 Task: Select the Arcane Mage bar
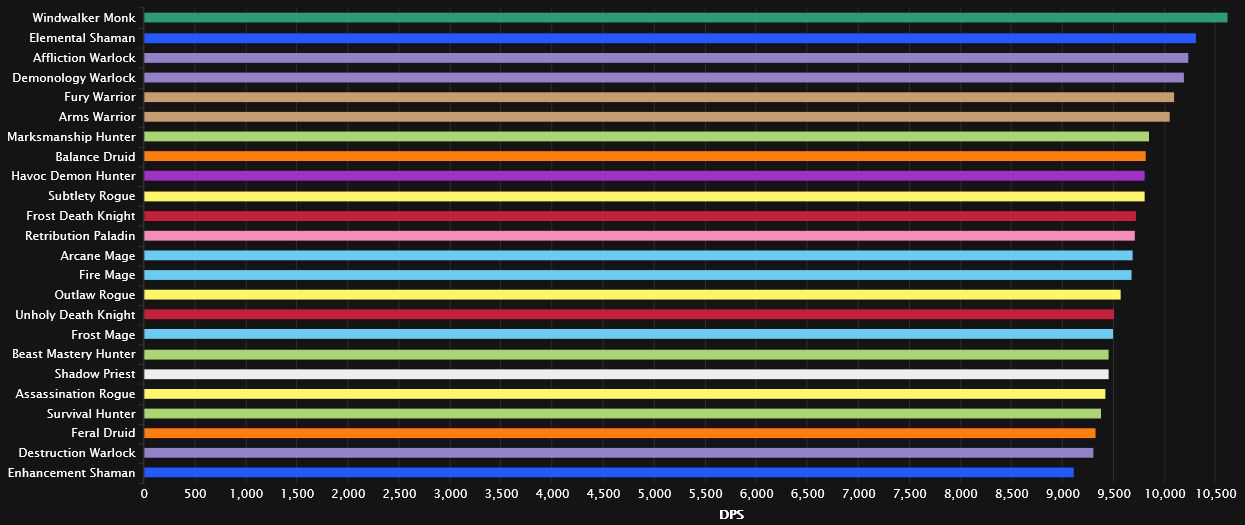click(638, 255)
